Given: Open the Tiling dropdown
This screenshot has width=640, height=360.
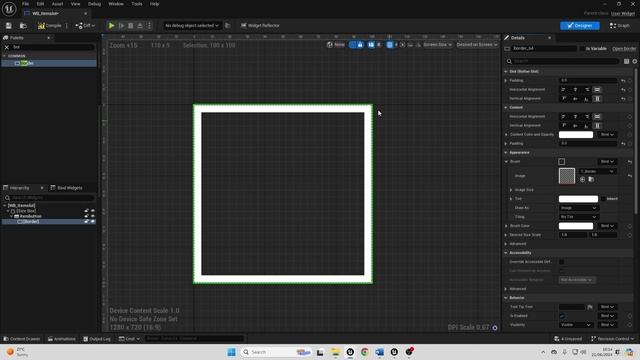Looking at the screenshot, I should click(x=578, y=217).
